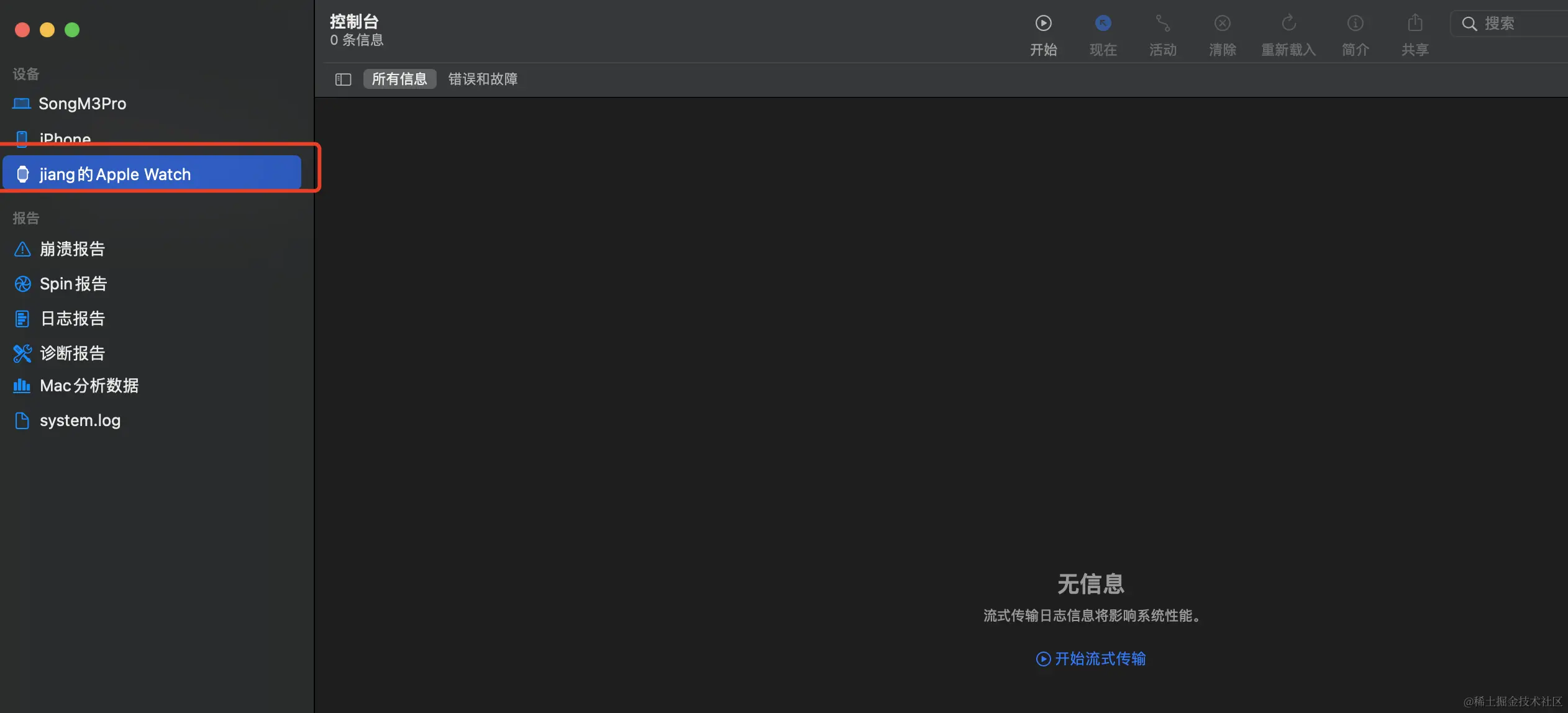1568x713 pixels.
Task: Click the 开始流式传输 link
Action: pos(1091,658)
